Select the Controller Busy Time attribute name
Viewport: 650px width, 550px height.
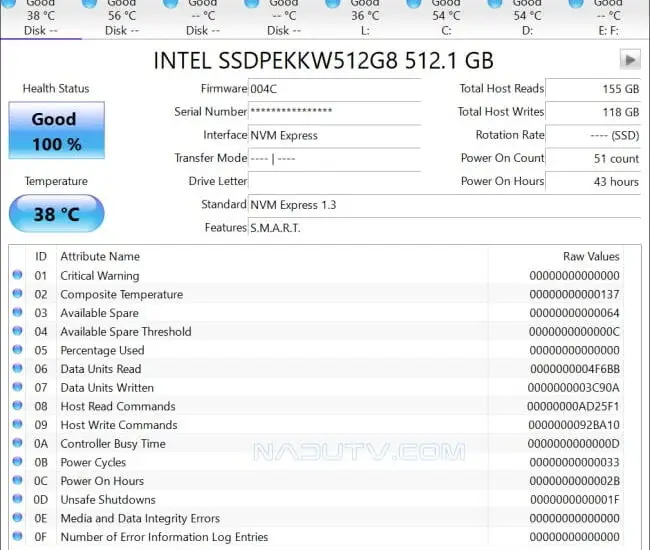coord(113,443)
